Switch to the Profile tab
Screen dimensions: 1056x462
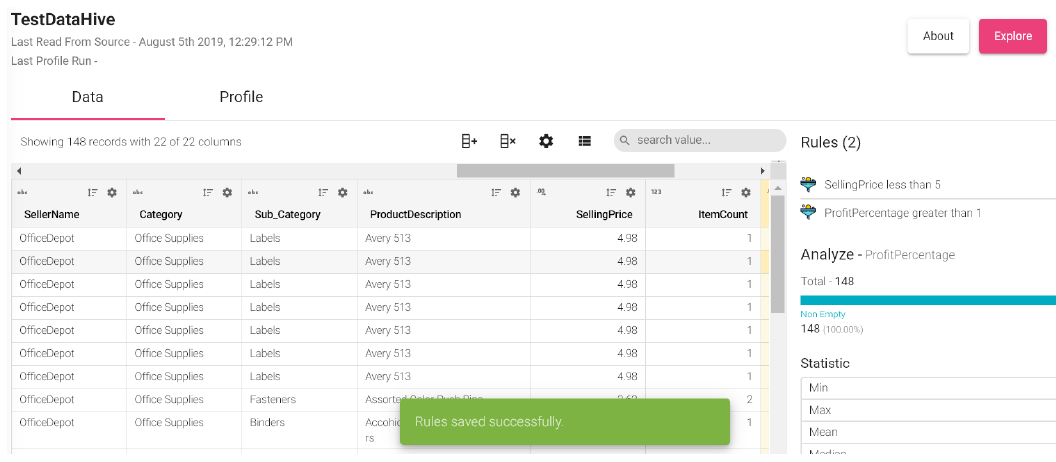pos(241,97)
